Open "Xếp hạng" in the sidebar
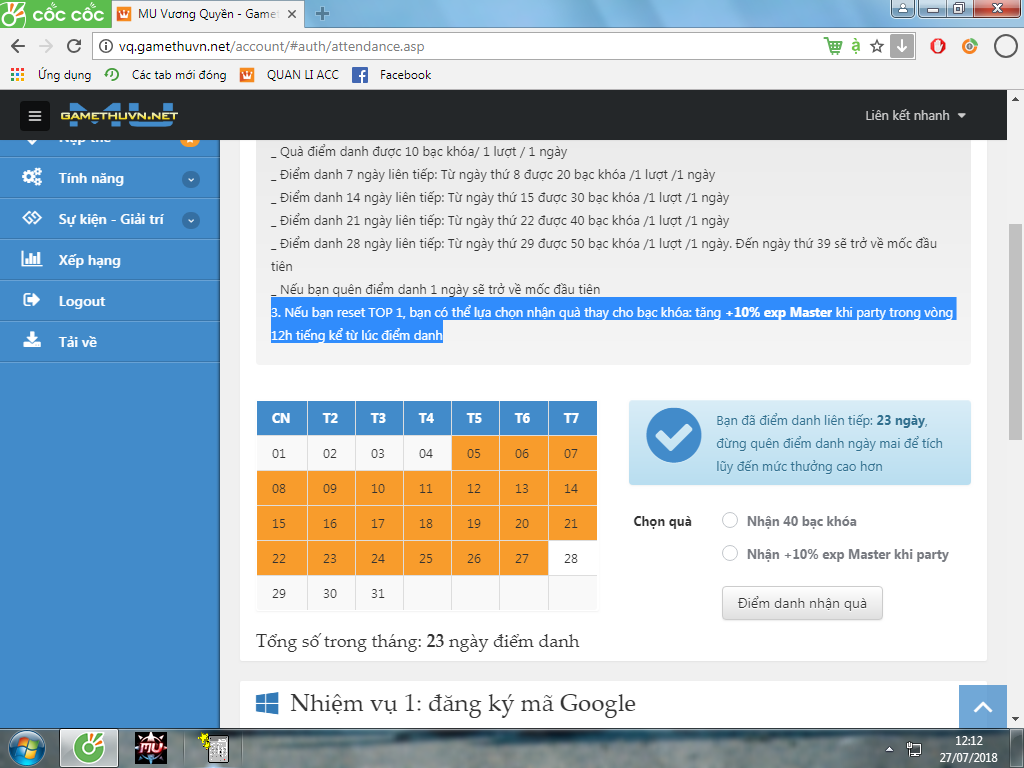This screenshot has width=1024, height=768. tap(89, 260)
